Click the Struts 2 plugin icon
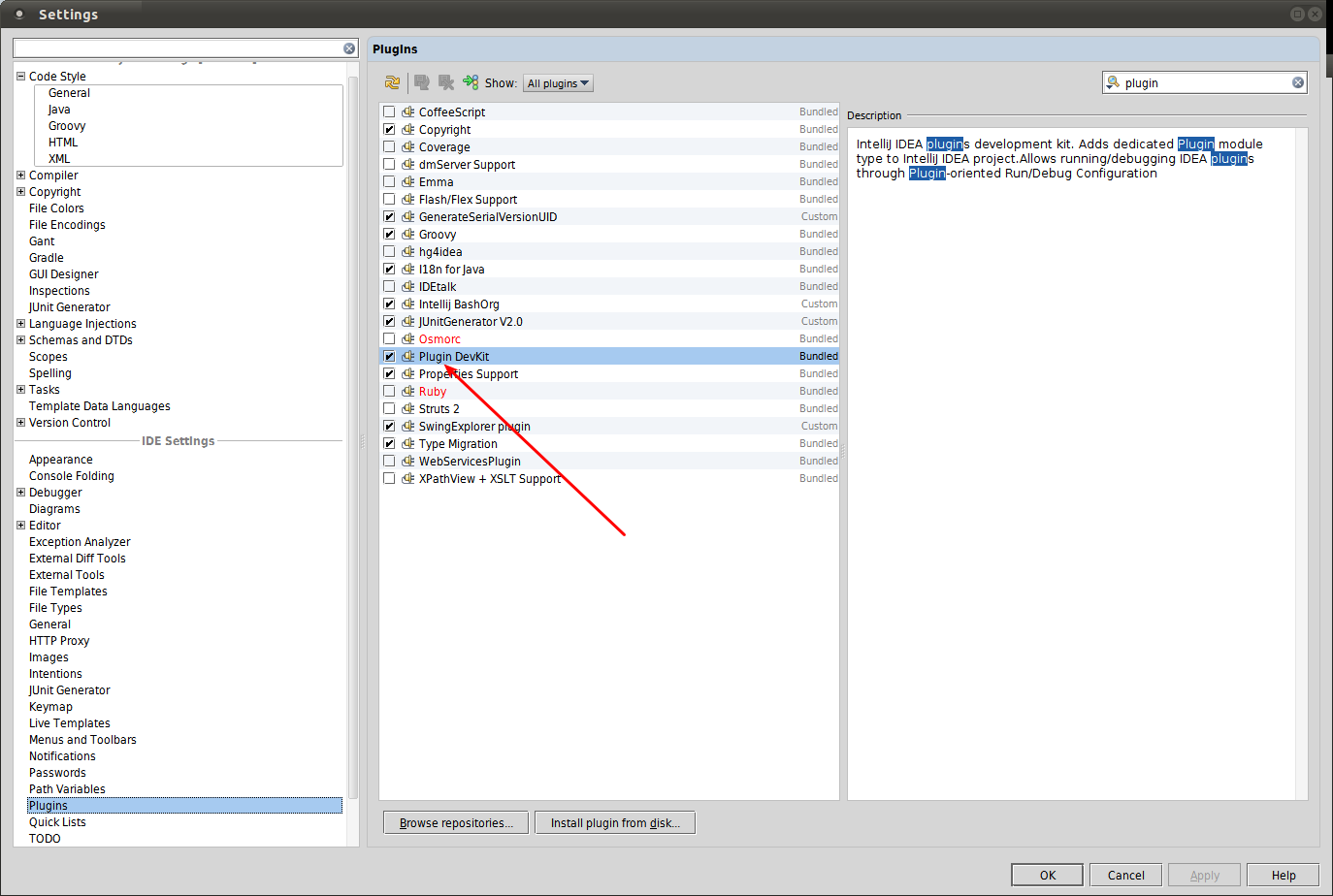The height and width of the screenshot is (896, 1333). click(x=408, y=409)
